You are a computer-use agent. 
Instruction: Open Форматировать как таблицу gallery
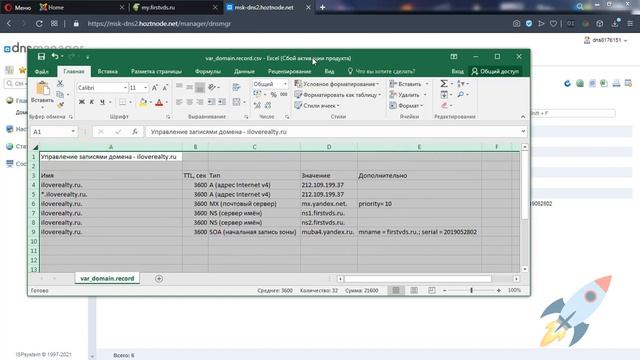pos(338,95)
